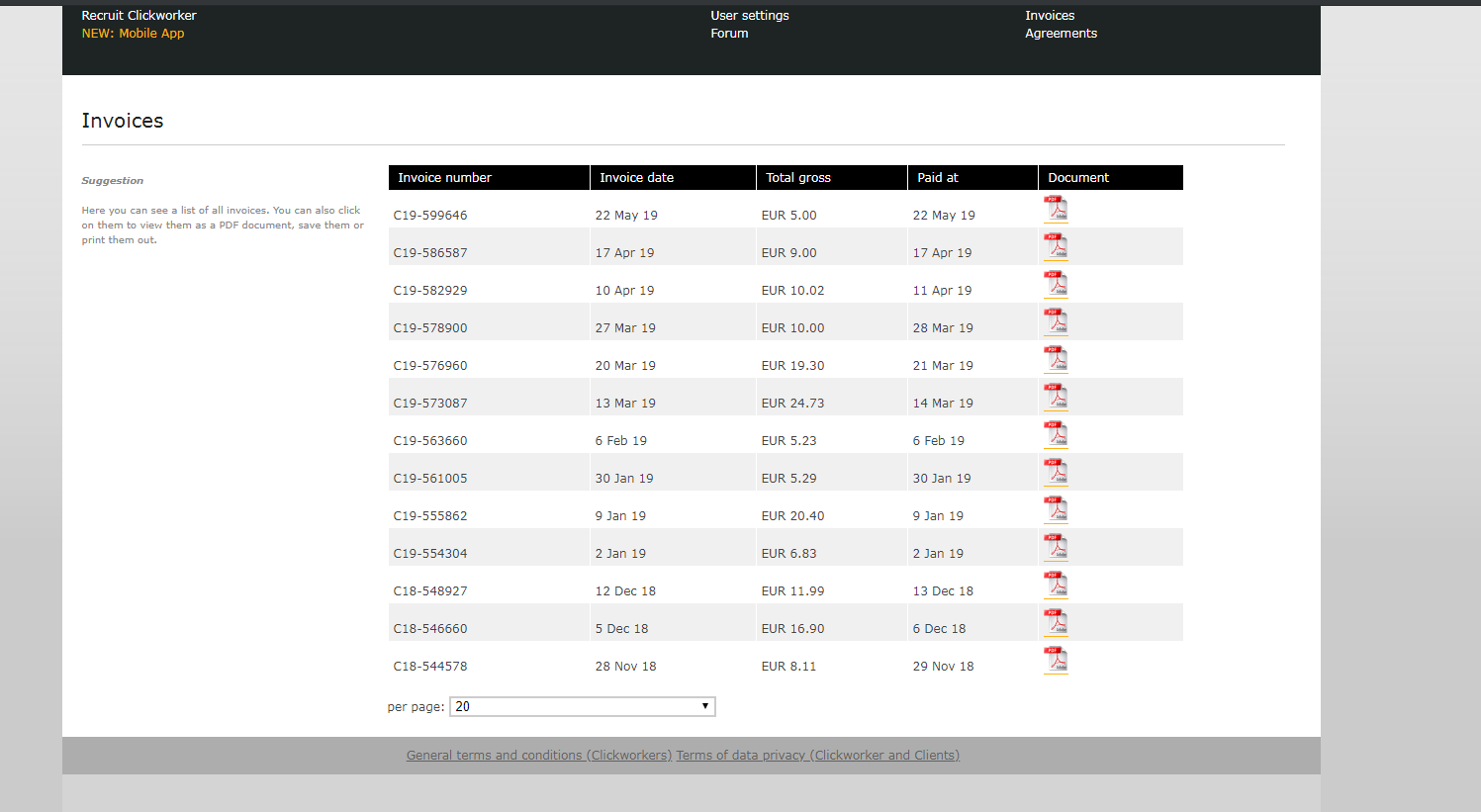Open PDF for invoice C19-573087
The height and width of the screenshot is (812, 1481).
[1056, 398]
